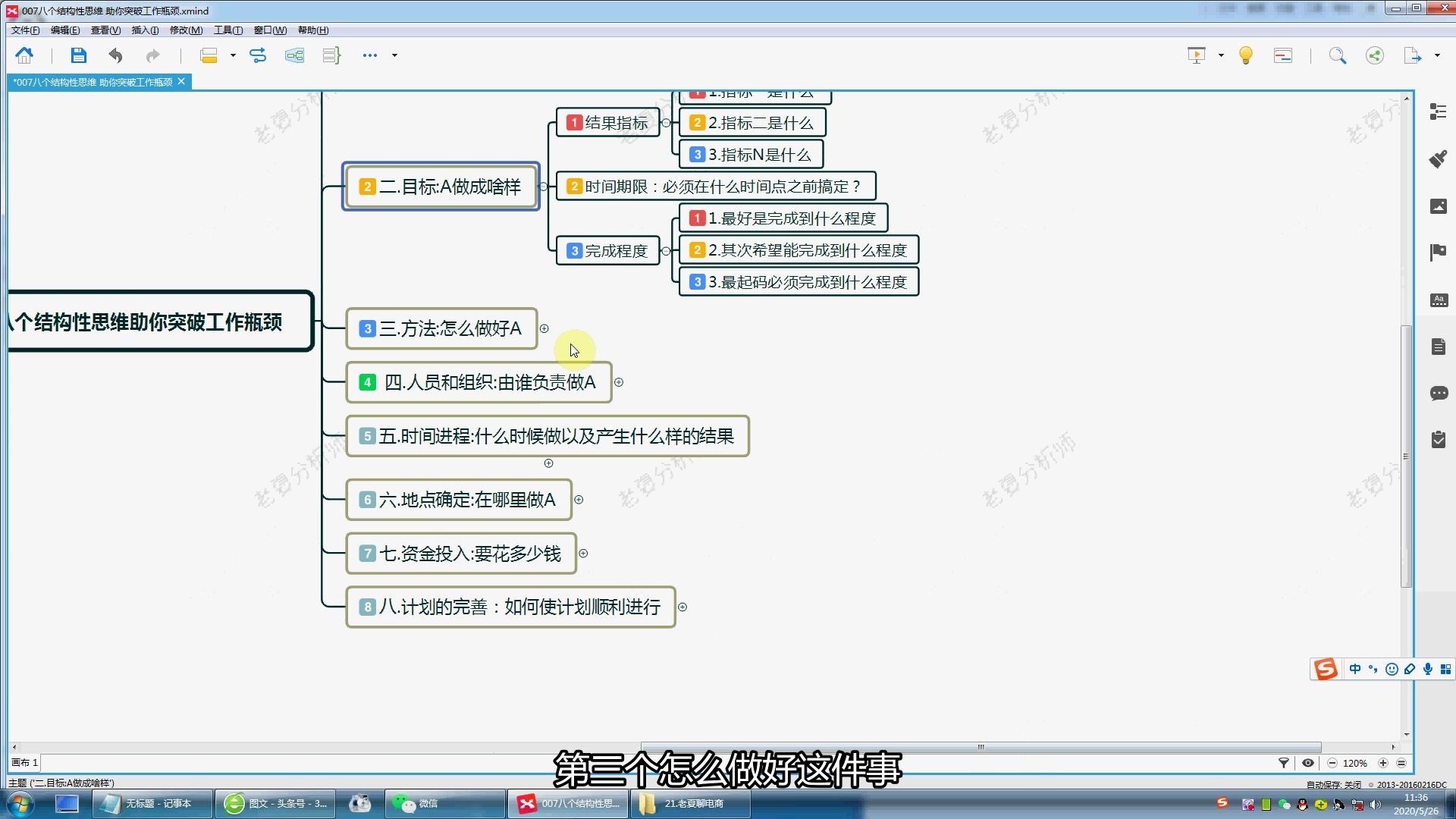Click the fit-zoom button after plus
Screen dimensions: 1456x819
click(1401, 763)
